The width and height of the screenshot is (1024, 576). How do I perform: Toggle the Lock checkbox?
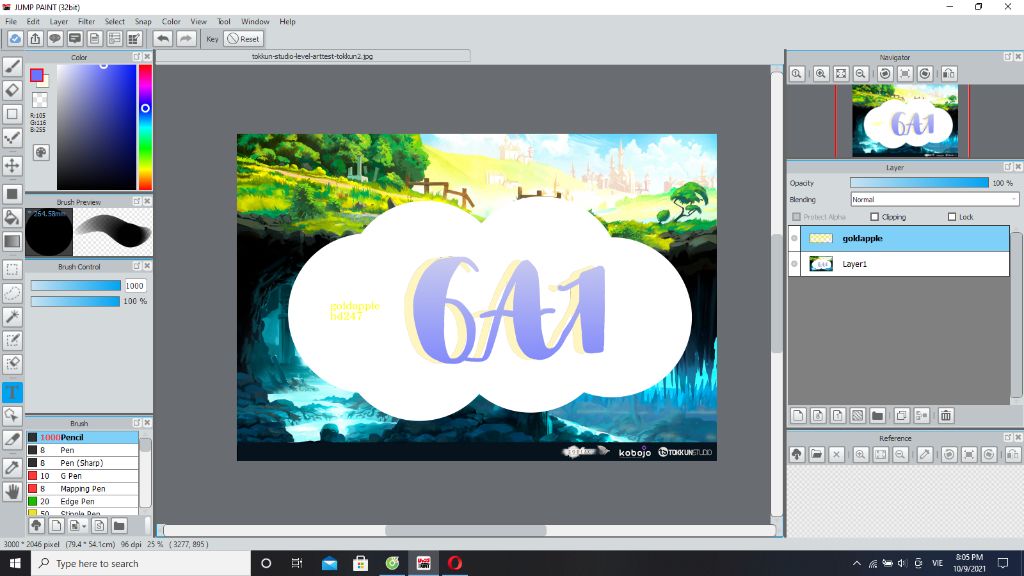point(952,217)
